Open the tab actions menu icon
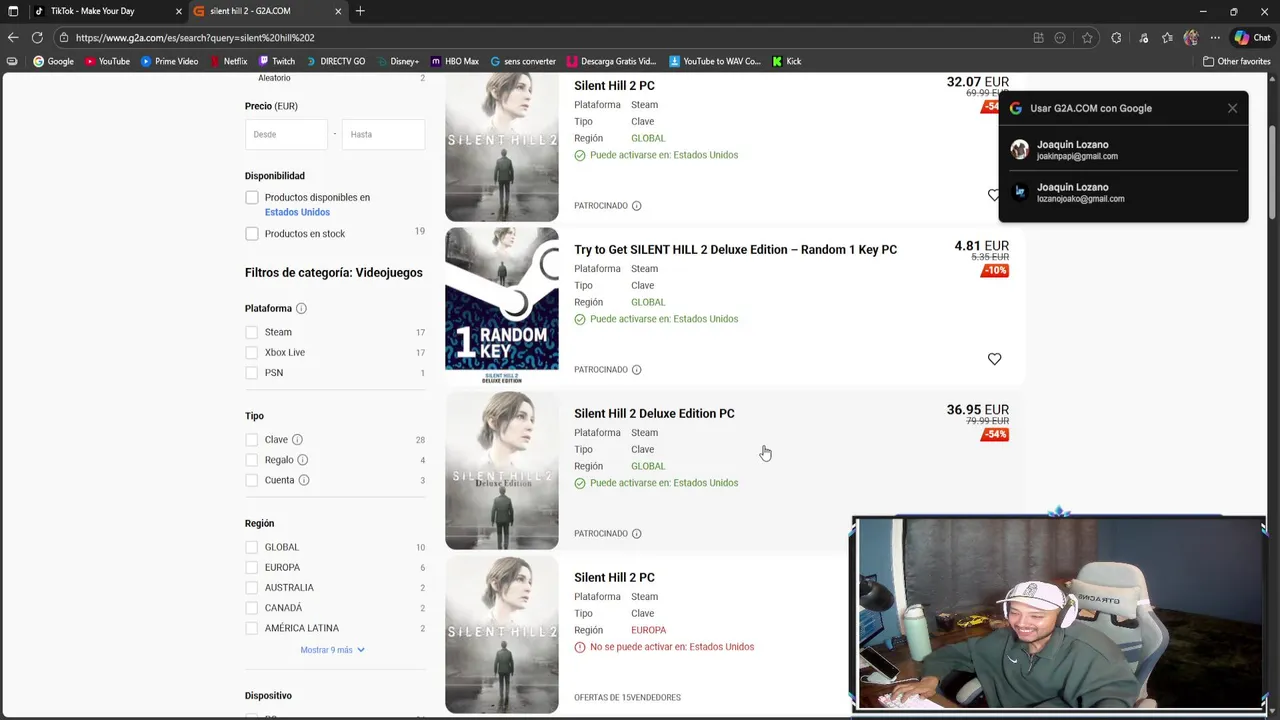The width and height of the screenshot is (1280, 720). 13,11
